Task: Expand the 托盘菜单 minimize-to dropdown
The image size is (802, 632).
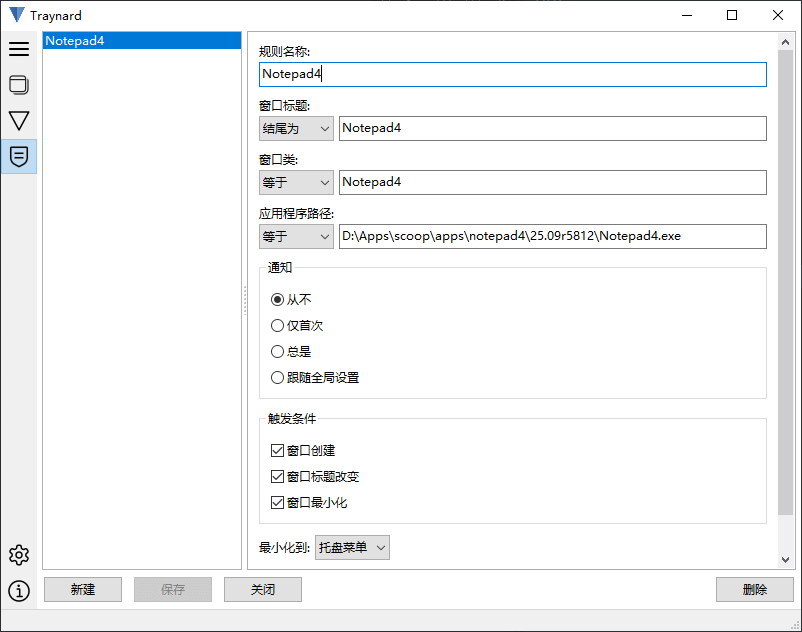Action: pos(352,547)
